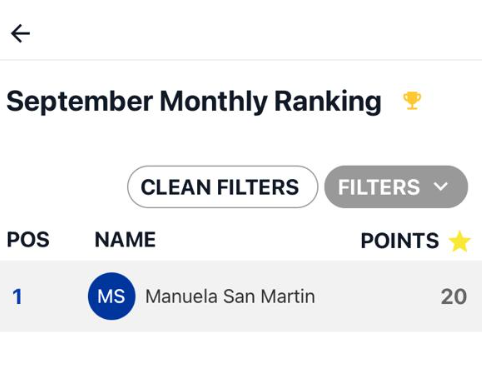482x388 pixels.
Task: Go back using the left arrow
Action: tap(20, 33)
